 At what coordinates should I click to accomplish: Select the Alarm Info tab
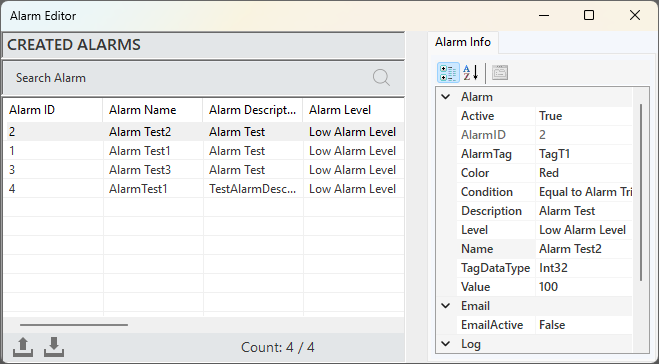tap(463, 42)
